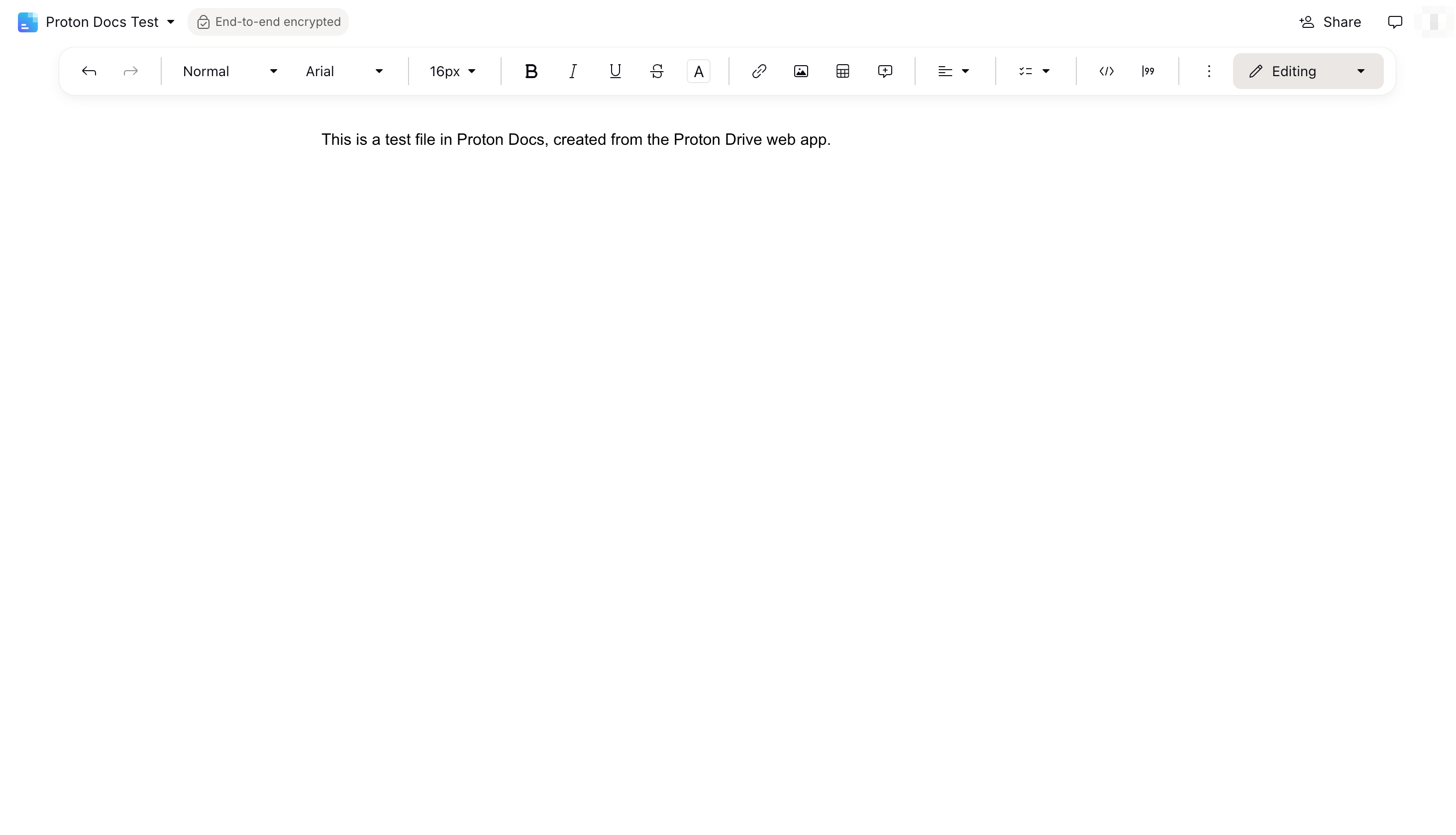Viewport: 1456px width, 835px height.
Task: Click the End-to-end encrypted badge
Action: 268,22
